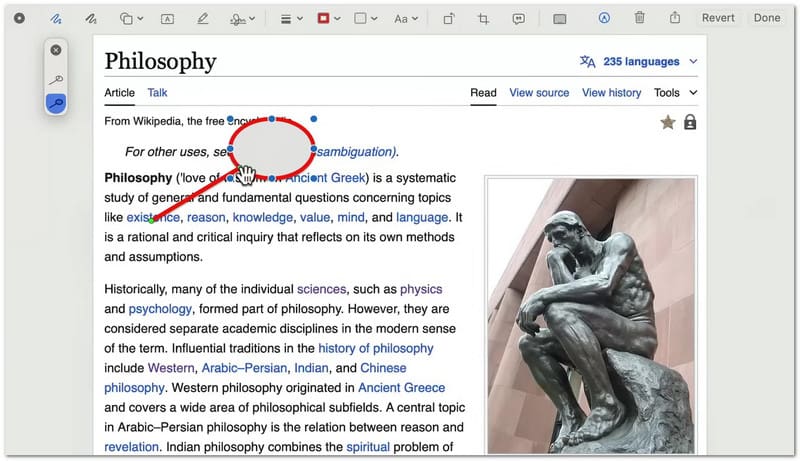
Task: Click the Shape Style lines icon
Action: 286,19
